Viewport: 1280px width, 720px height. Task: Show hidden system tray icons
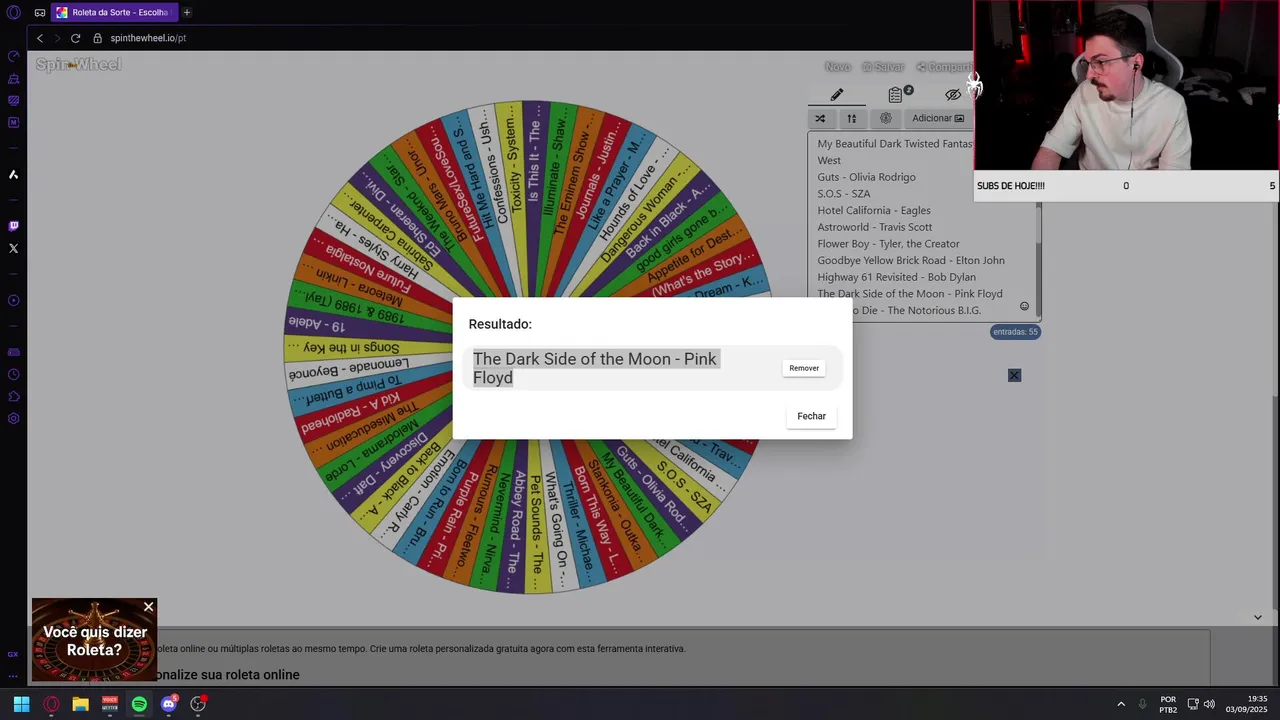point(1120,704)
